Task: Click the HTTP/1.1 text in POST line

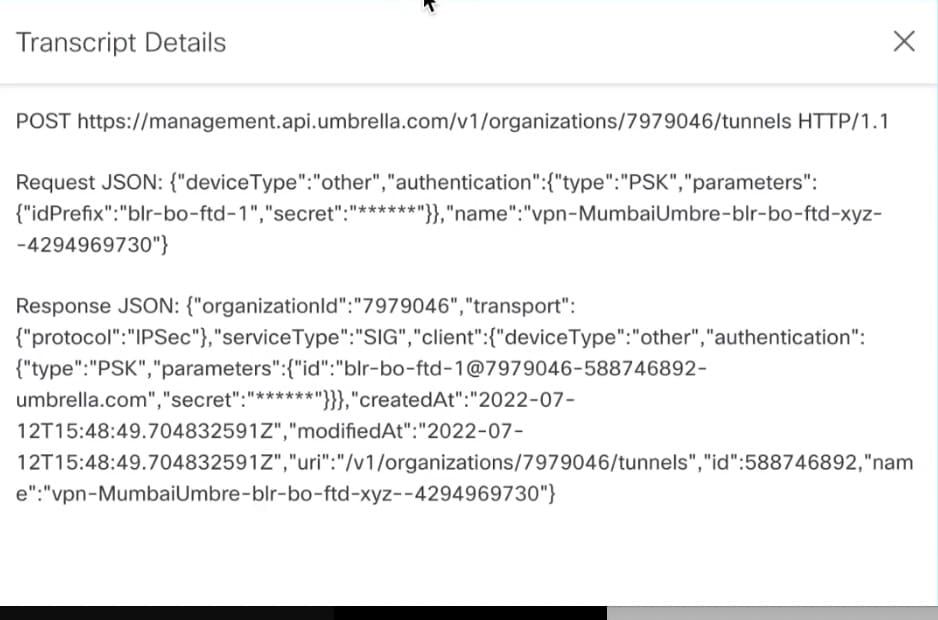Action: coord(843,121)
